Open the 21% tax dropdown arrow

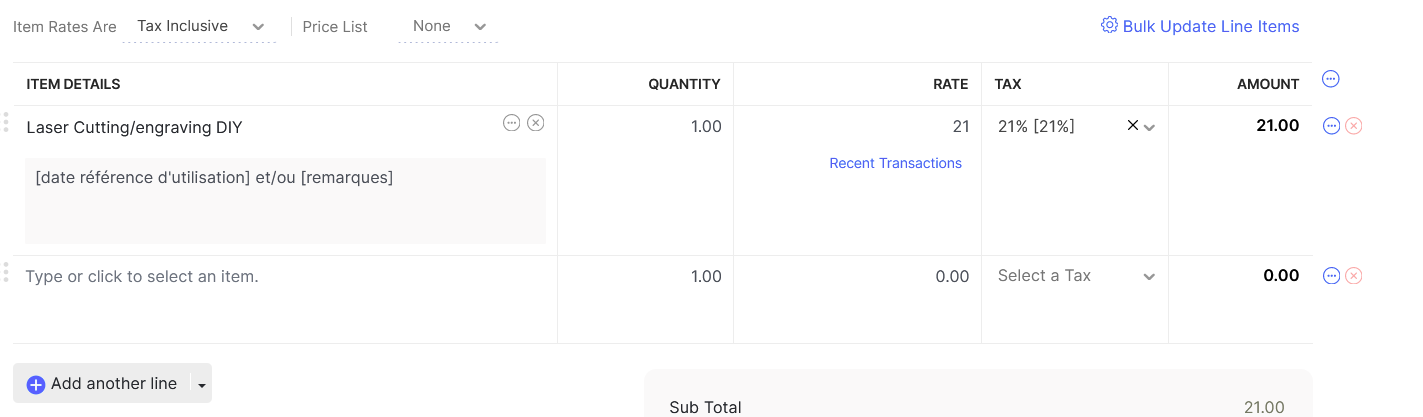tap(1150, 127)
